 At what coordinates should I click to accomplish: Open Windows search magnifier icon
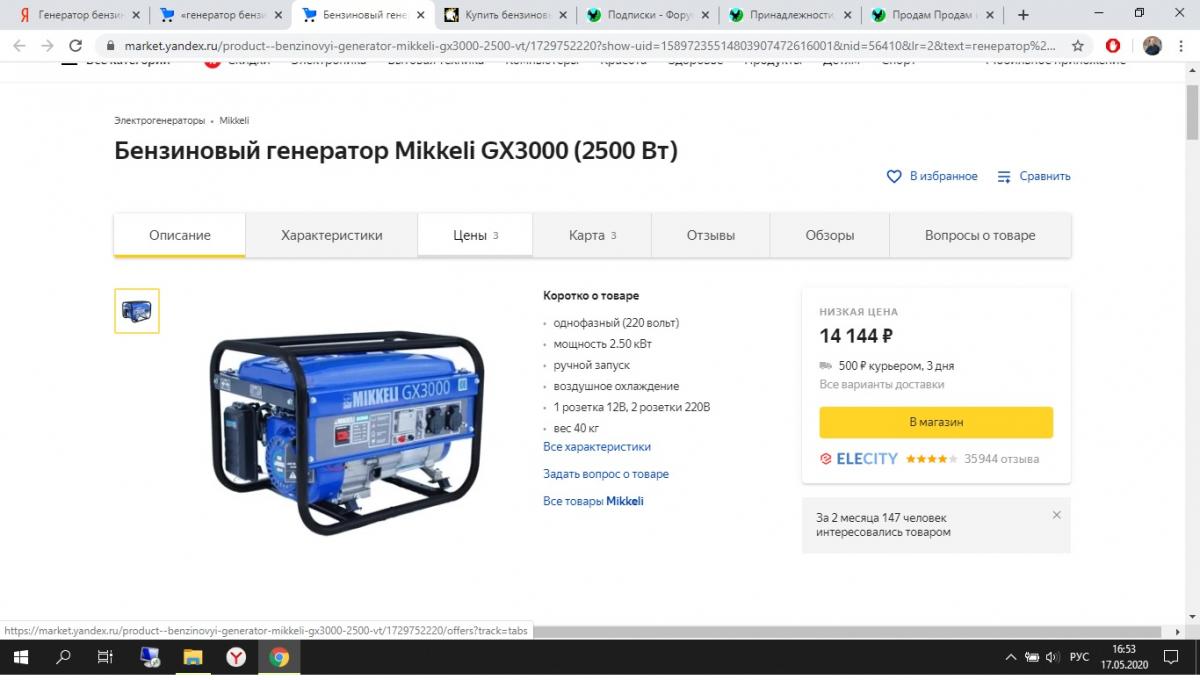tap(63, 657)
